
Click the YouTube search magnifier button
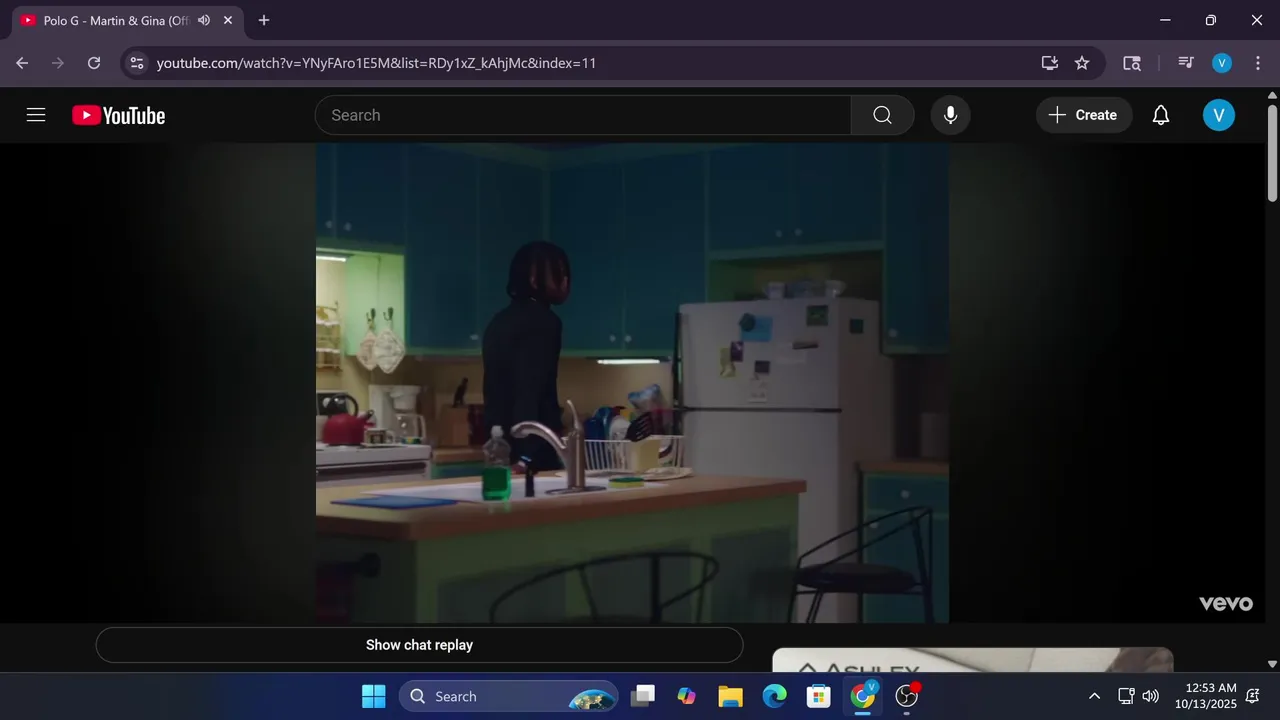coord(882,115)
